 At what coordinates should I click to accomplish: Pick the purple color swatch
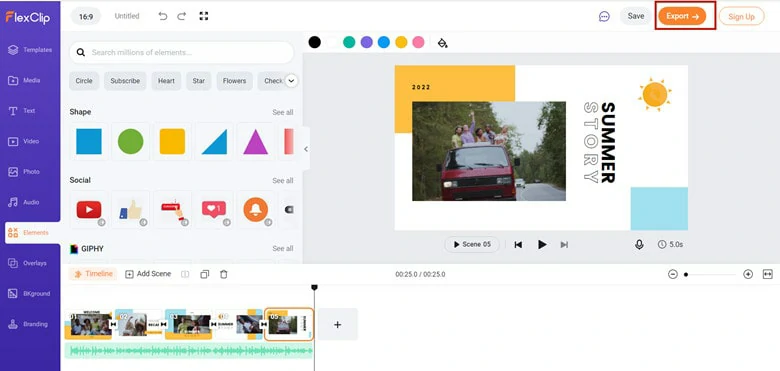[367, 42]
